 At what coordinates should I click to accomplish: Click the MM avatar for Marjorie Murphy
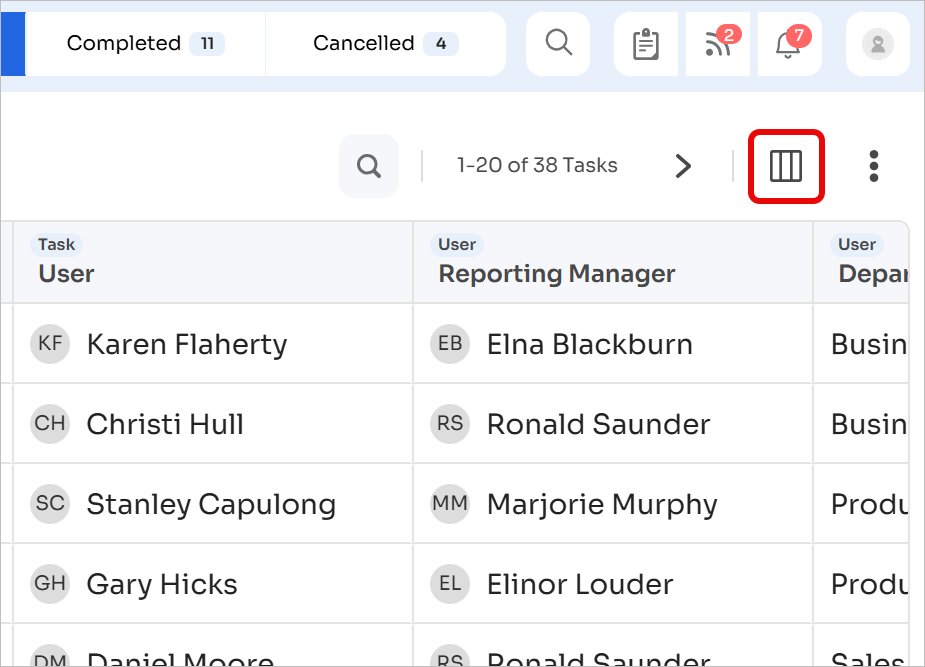point(450,503)
